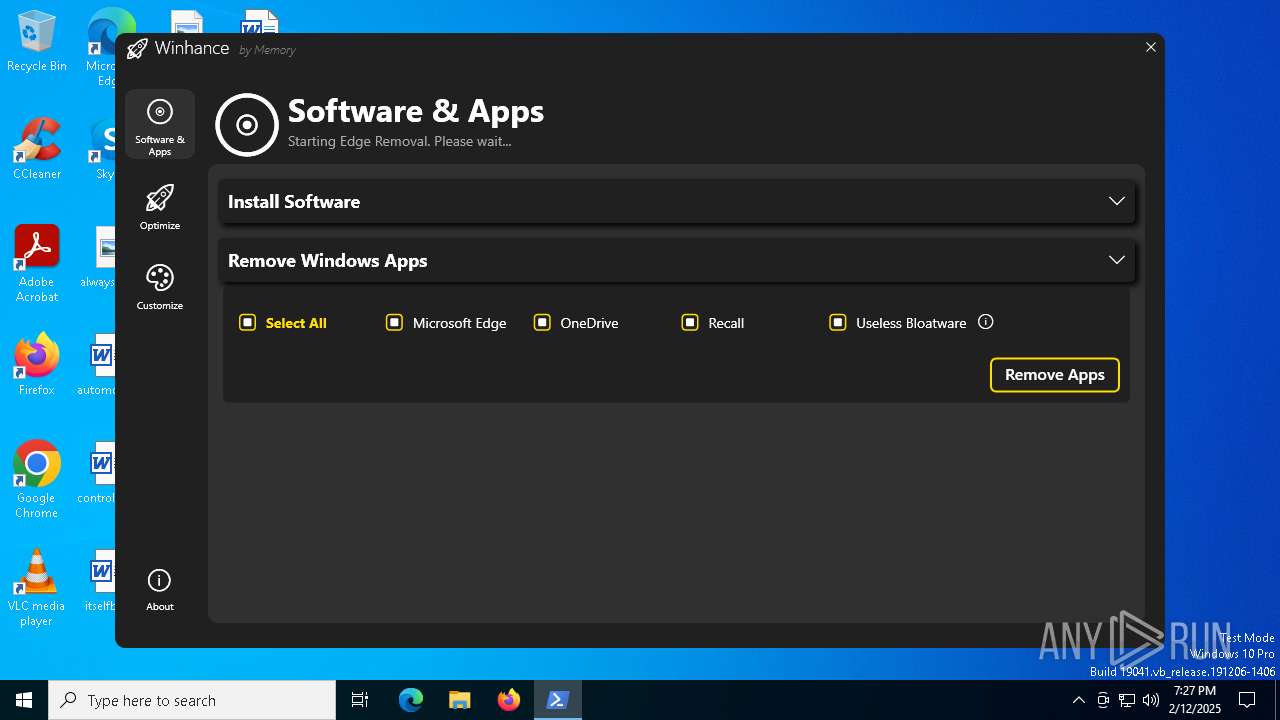
Task: Open the notification center icon
Action: 1247,700
